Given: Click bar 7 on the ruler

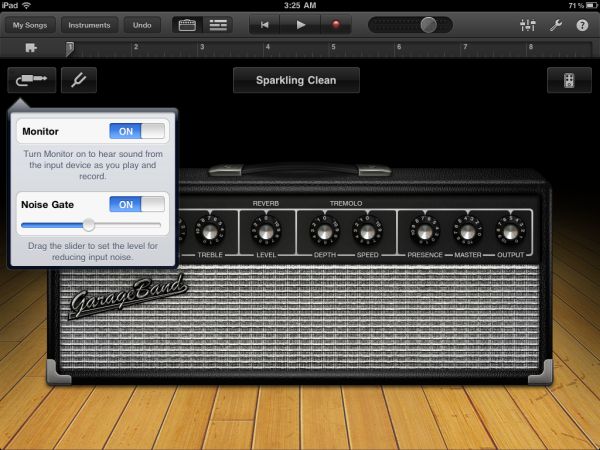Looking at the screenshot, I should click(465, 47).
